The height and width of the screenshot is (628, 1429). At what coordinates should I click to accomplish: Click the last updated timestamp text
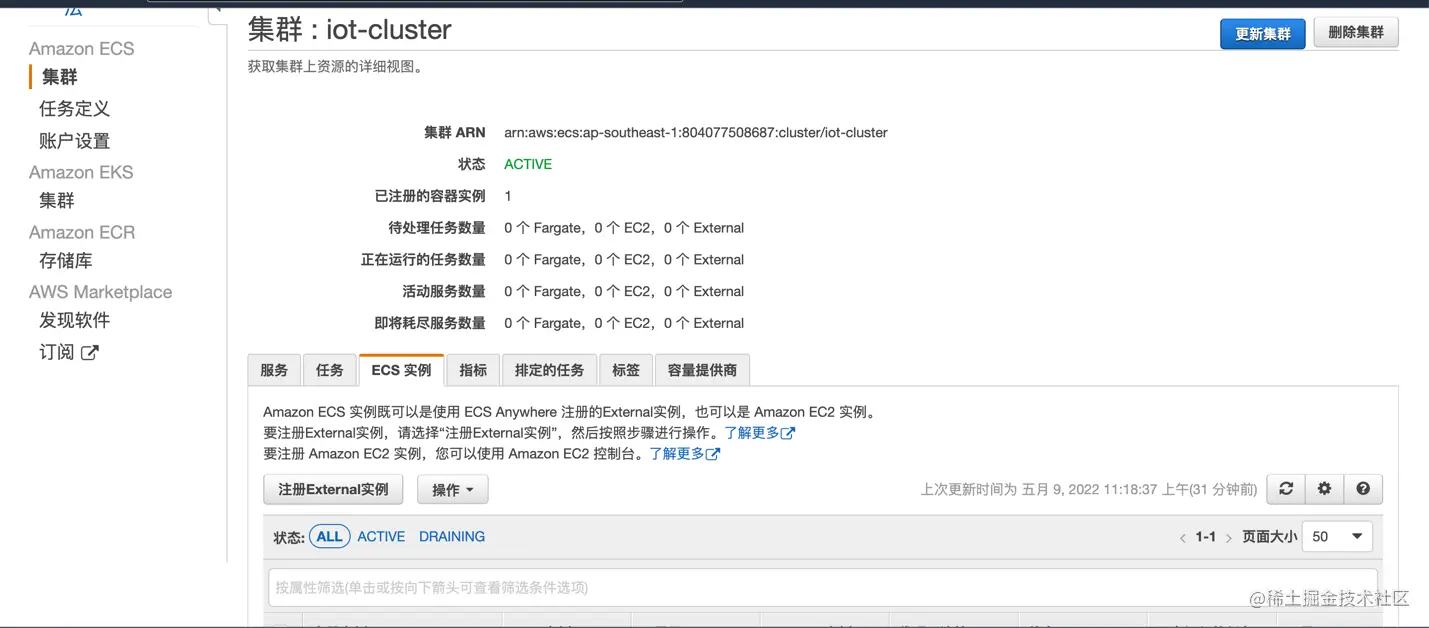[1089, 489]
